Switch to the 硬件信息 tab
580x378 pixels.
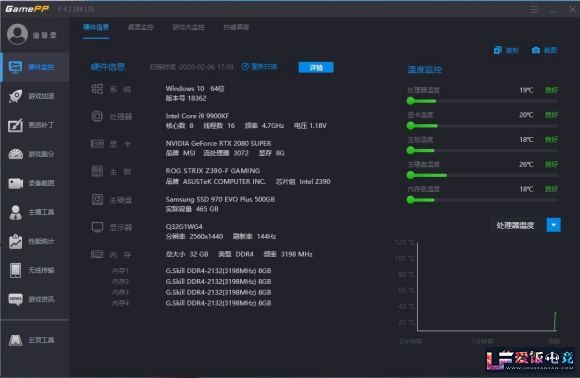96,27
